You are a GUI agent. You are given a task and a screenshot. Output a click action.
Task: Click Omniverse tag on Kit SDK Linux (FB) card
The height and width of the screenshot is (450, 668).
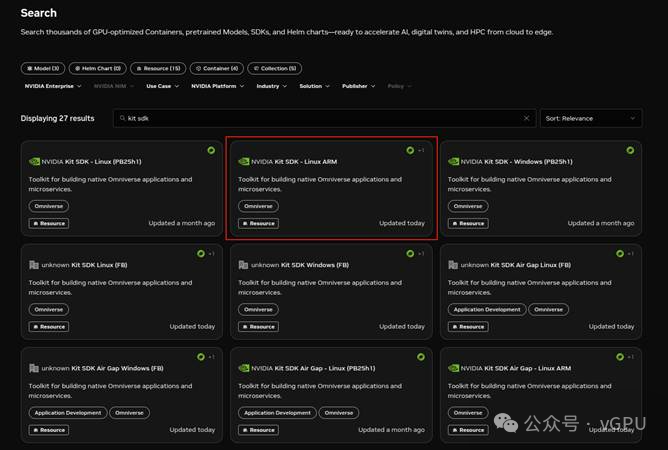49,309
